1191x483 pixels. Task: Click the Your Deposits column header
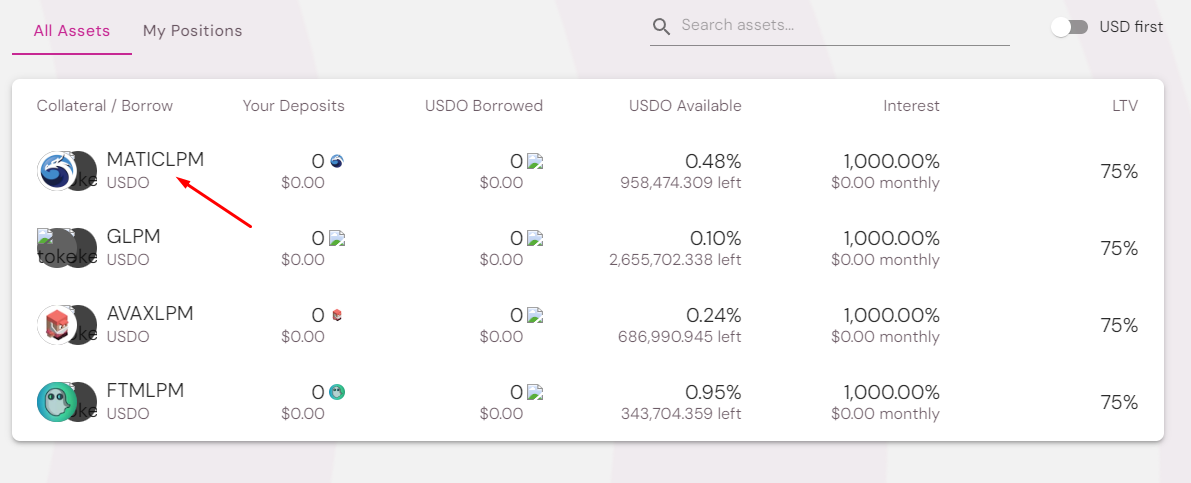tap(293, 106)
